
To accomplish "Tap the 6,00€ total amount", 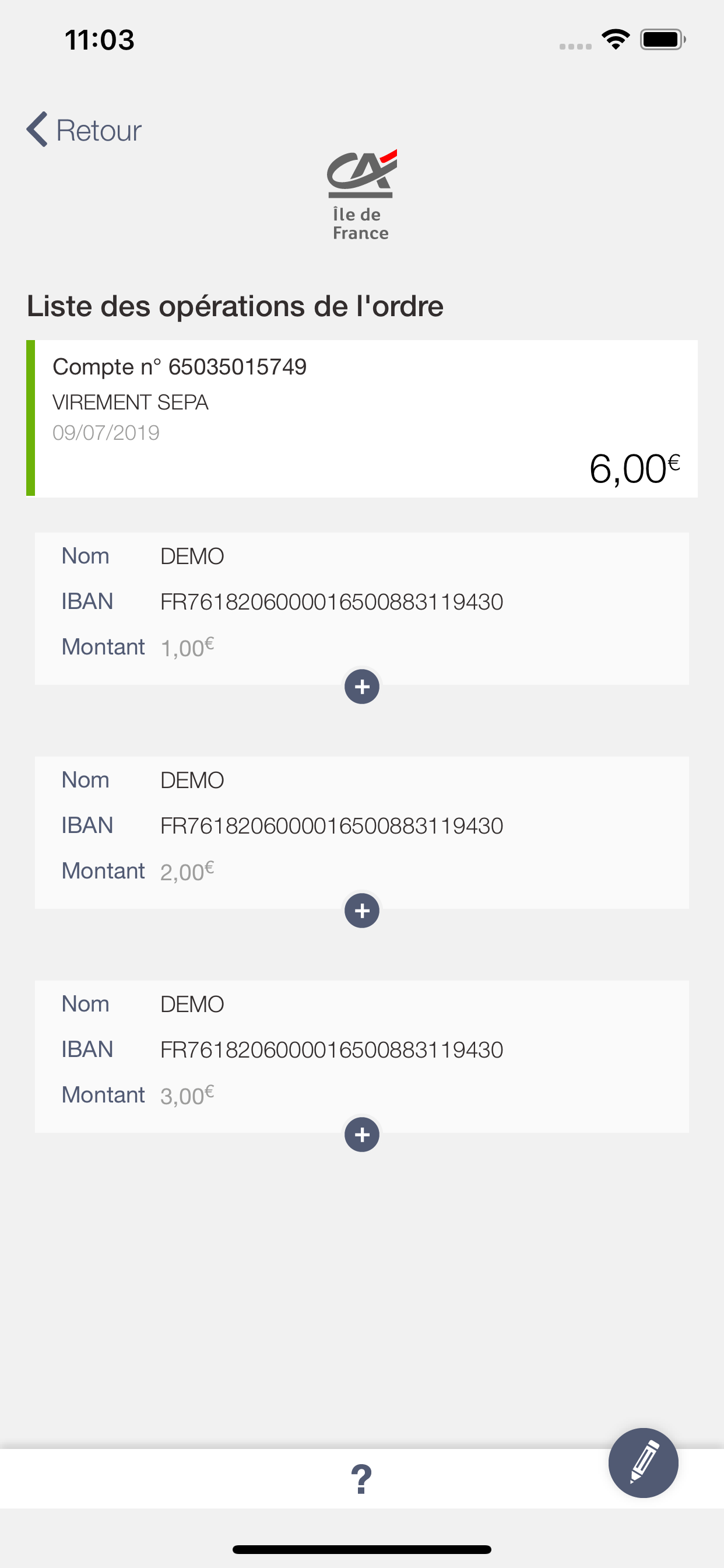I will (635, 470).
